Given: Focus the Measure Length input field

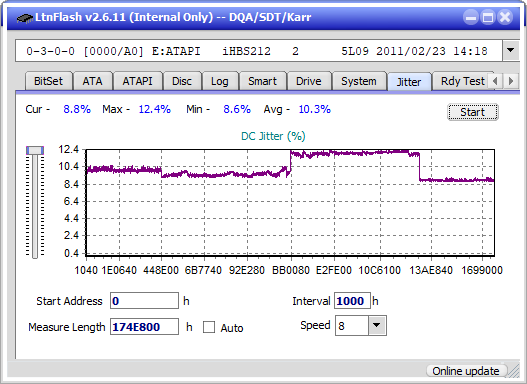Looking at the screenshot, I should [x=145, y=327].
